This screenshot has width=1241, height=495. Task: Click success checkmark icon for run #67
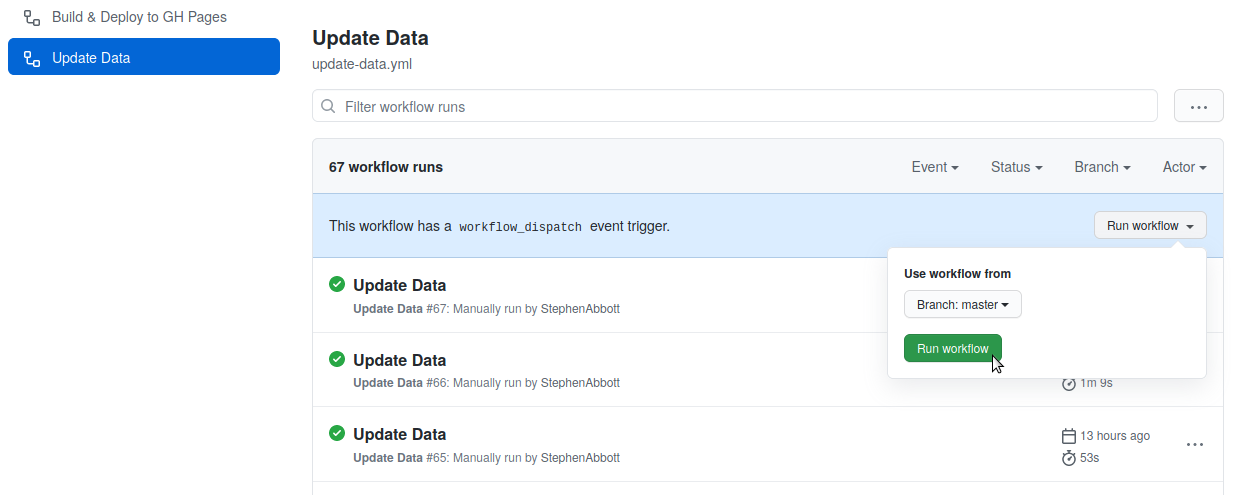point(337,284)
